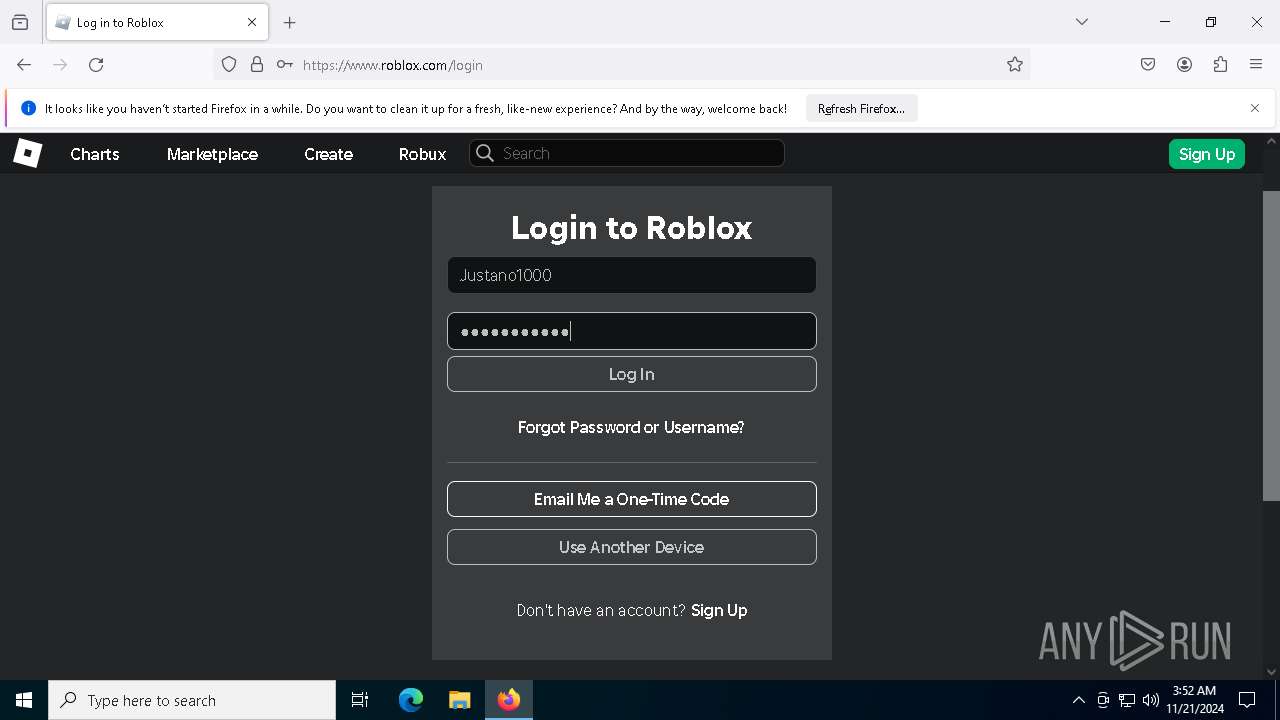Click the Windows taskbar search box
The height and width of the screenshot is (720, 1280).
(192, 700)
